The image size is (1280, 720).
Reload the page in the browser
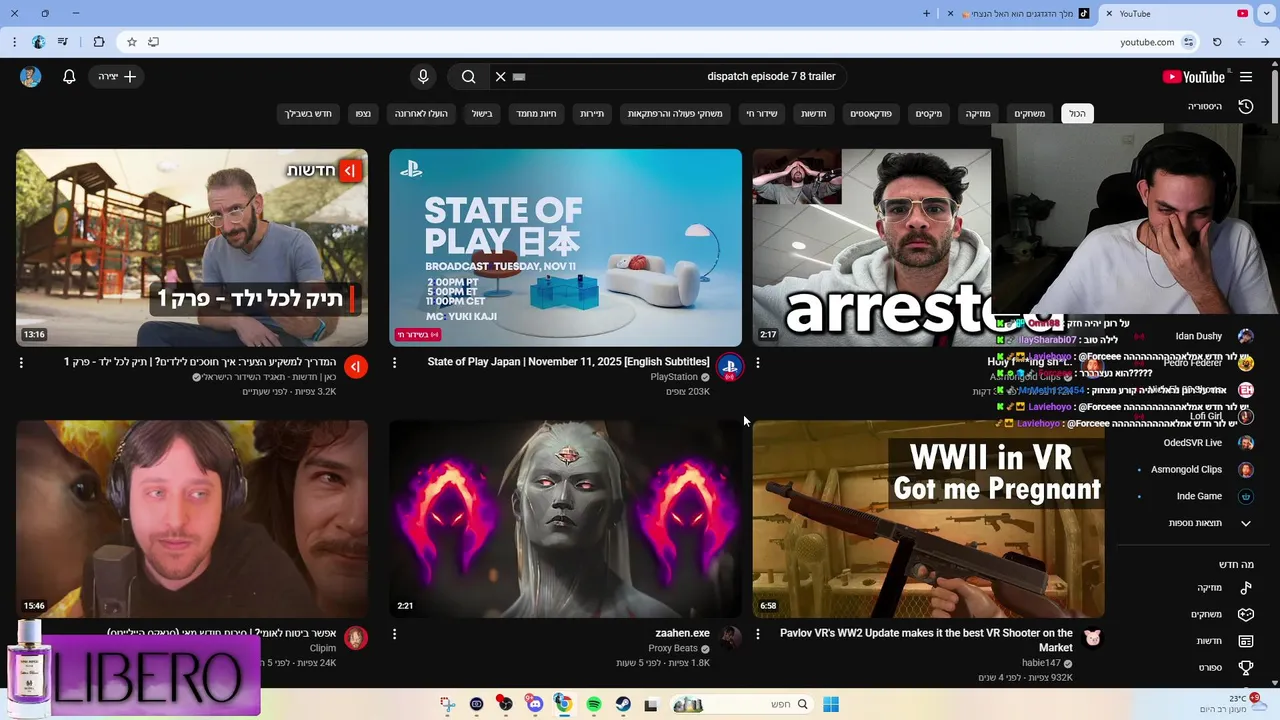click(x=1217, y=42)
